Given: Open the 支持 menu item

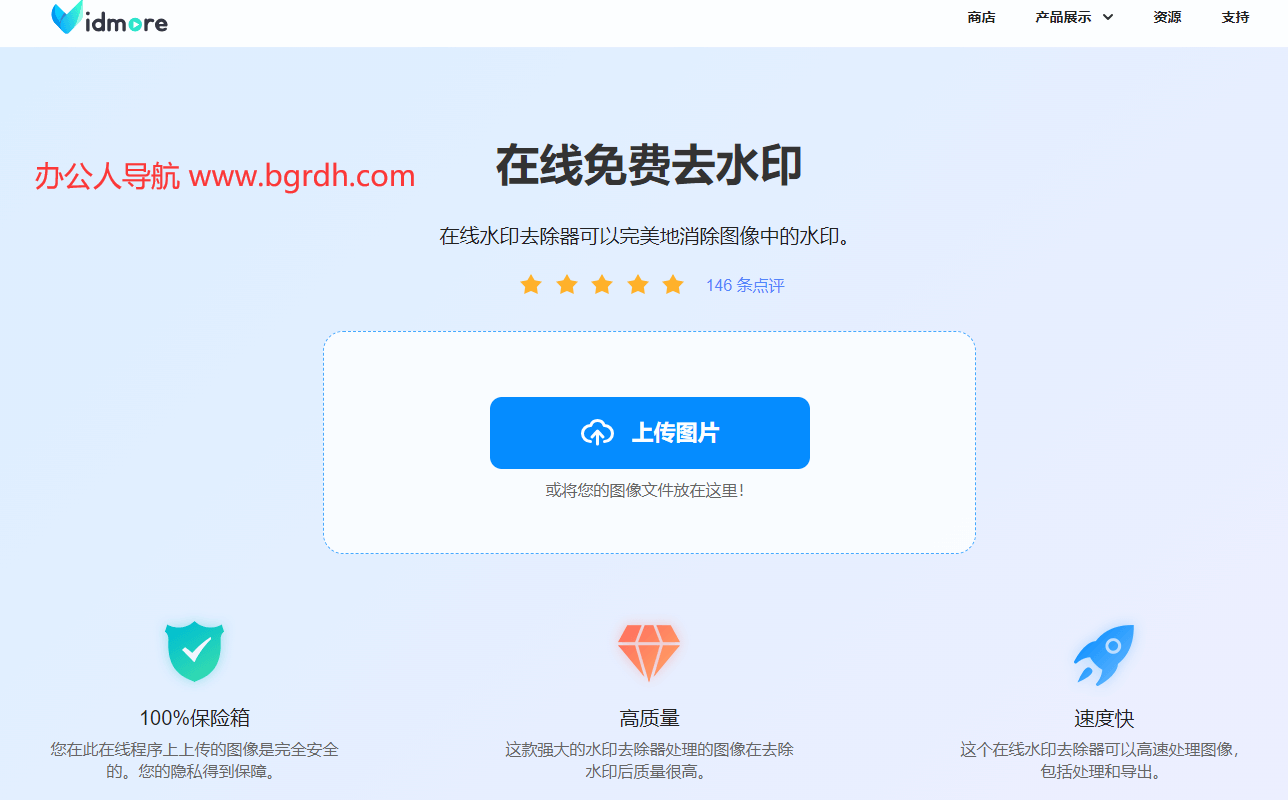Looking at the screenshot, I should [x=1235, y=17].
